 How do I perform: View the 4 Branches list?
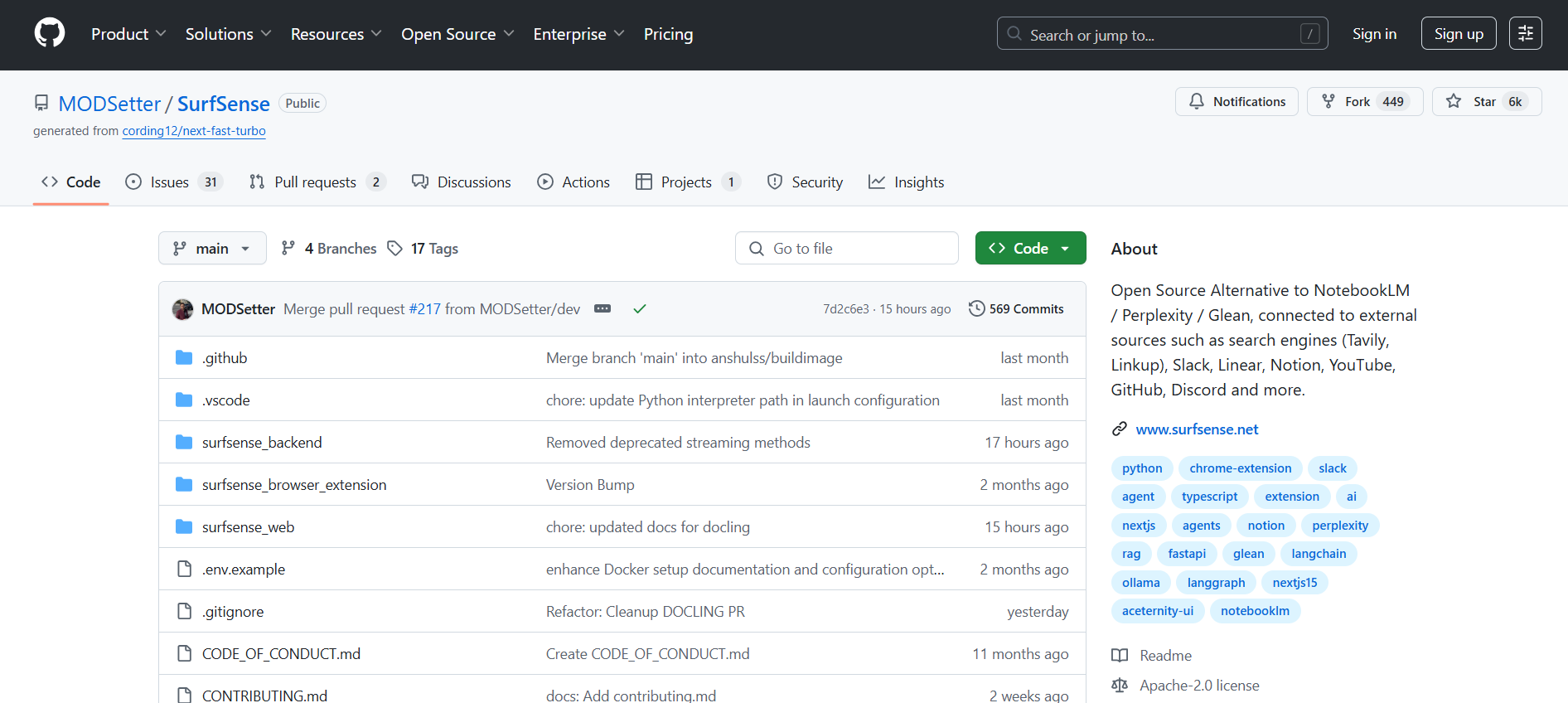click(x=329, y=248)
